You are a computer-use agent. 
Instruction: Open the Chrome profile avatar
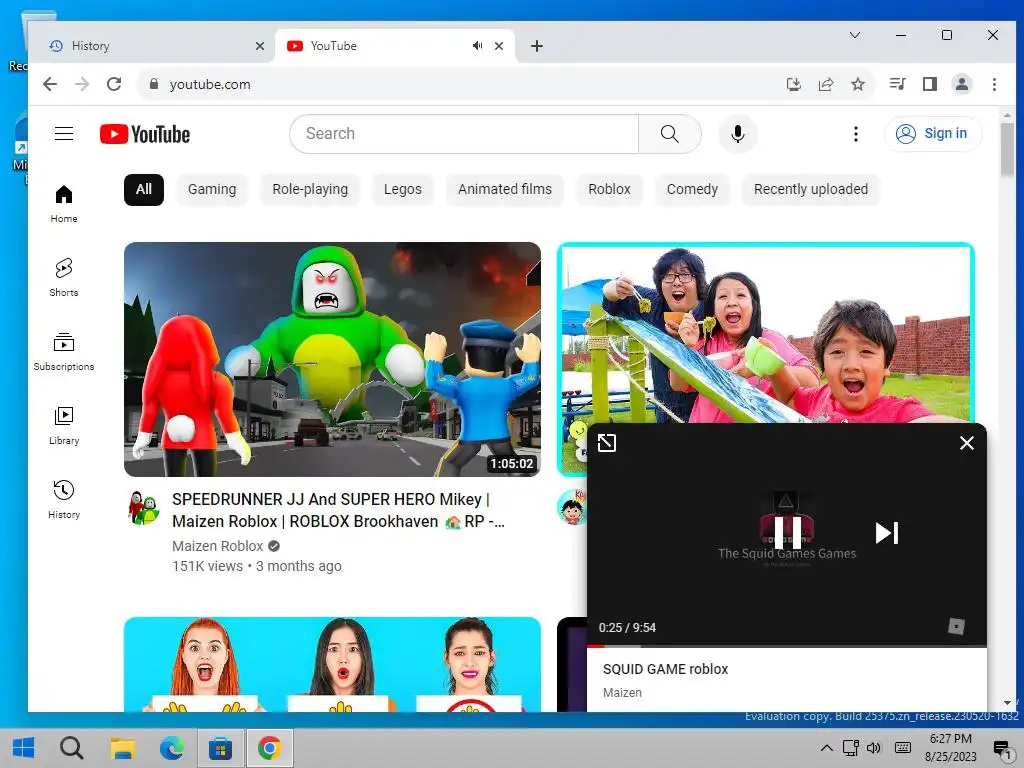(961, 84)
